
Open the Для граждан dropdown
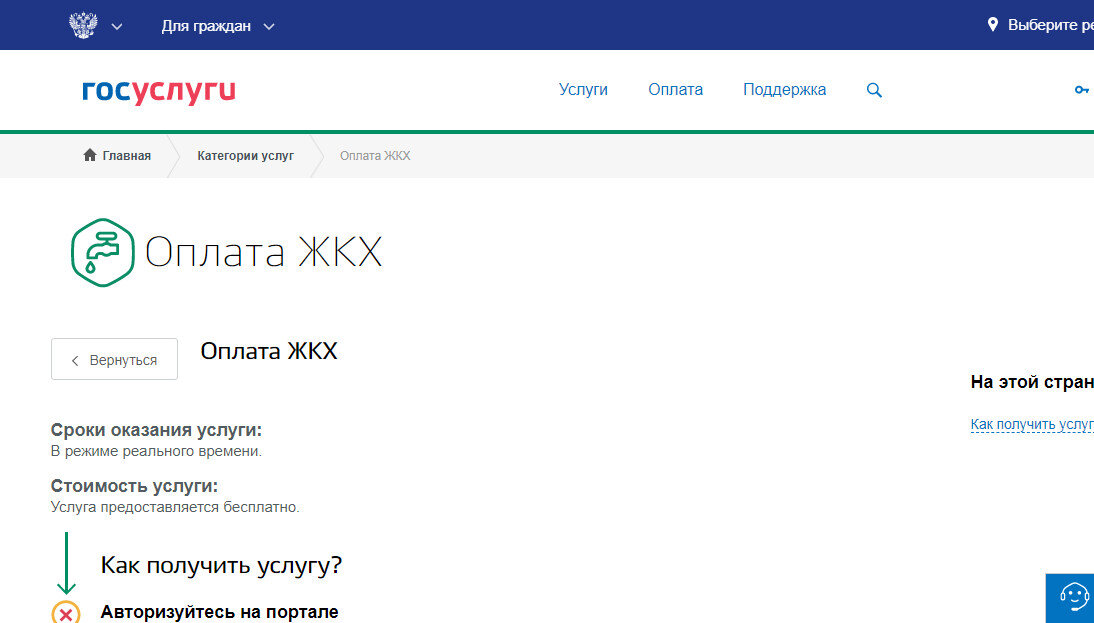point(218,27)
